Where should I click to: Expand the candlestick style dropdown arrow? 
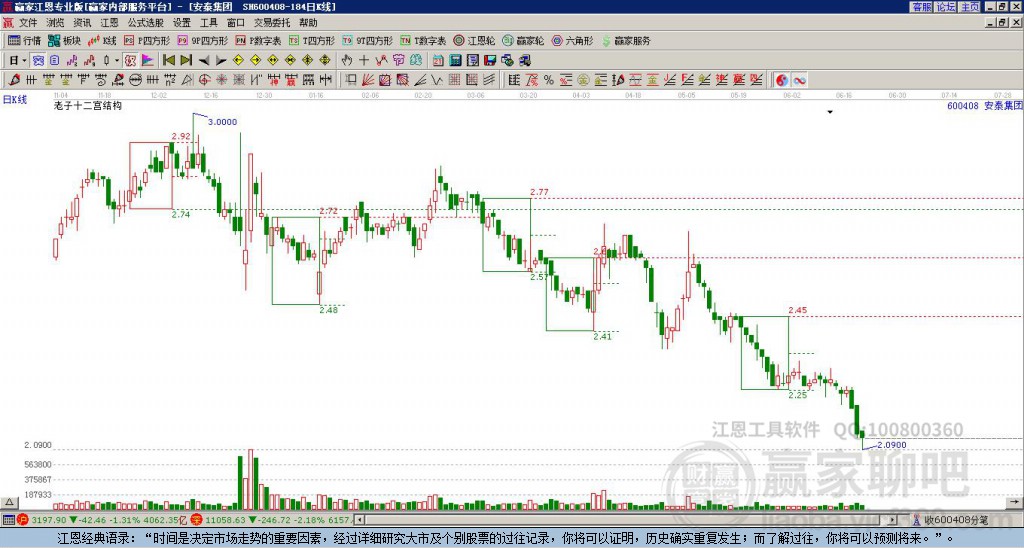tap(117, 60)
